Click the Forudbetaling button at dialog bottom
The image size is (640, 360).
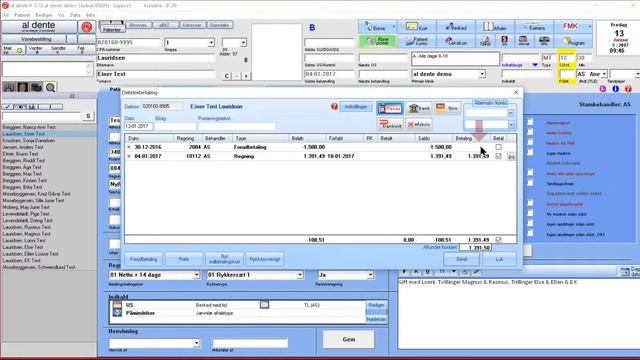pos(143,259)
